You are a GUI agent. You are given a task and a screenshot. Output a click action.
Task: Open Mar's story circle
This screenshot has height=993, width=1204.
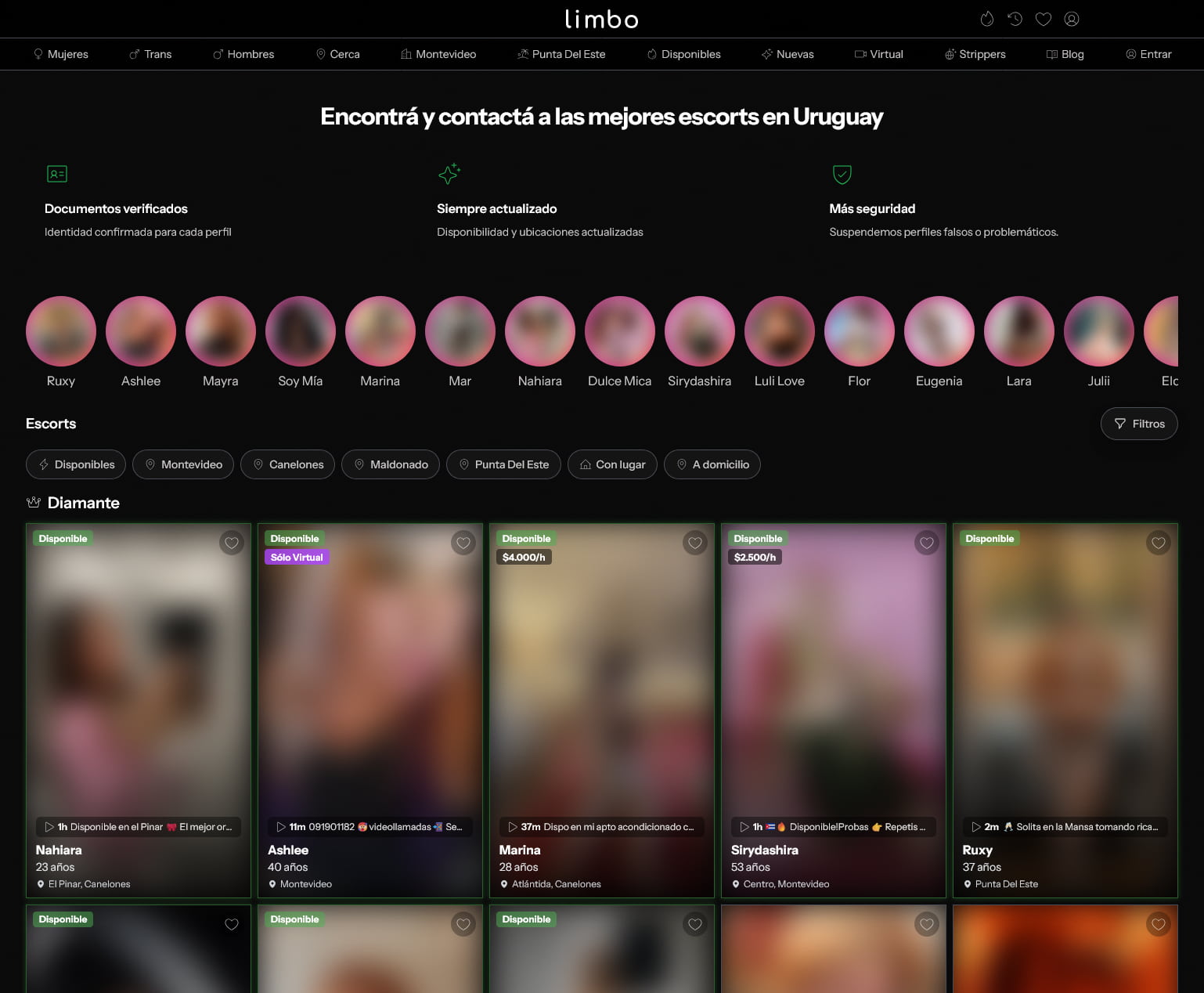[460, 331]
